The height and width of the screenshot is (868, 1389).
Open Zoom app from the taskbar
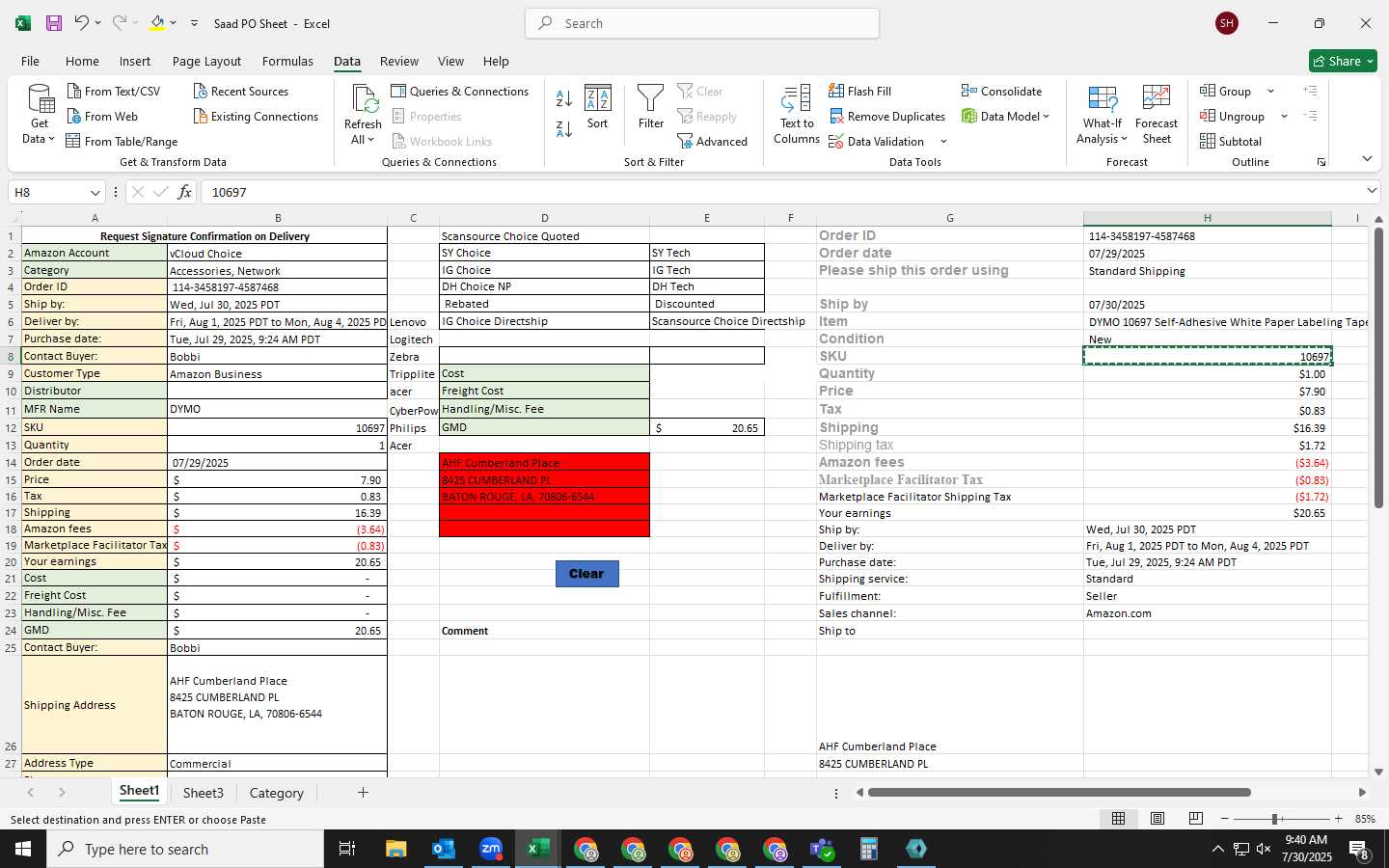tap(491, 849)
